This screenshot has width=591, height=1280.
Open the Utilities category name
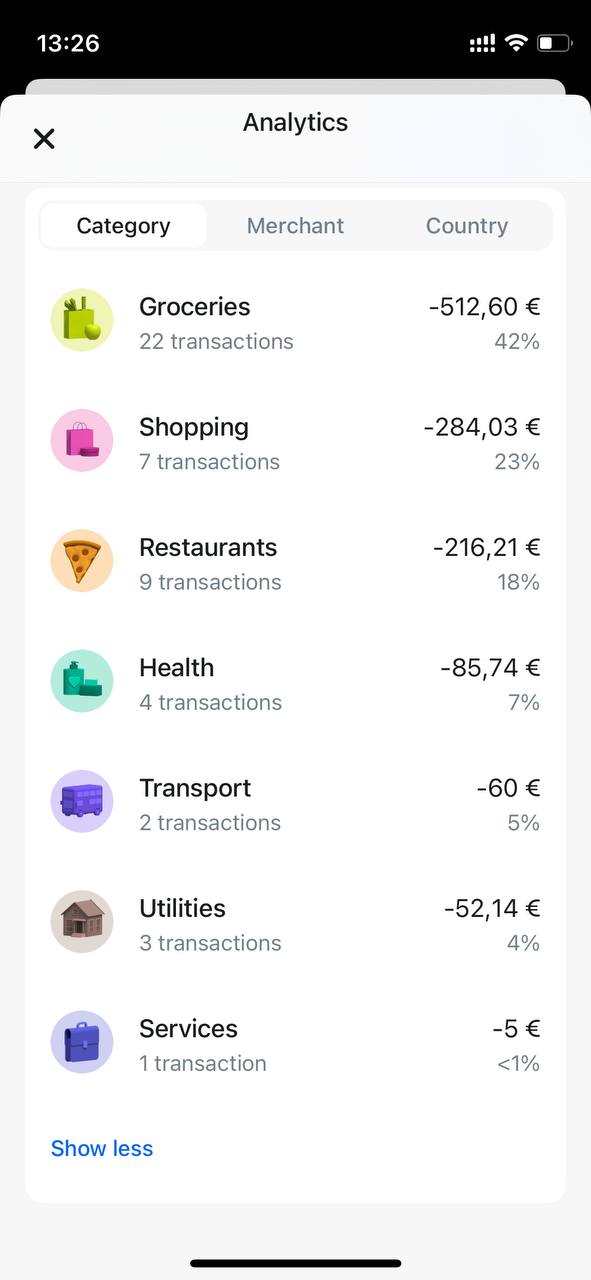[x=182, y=908]
